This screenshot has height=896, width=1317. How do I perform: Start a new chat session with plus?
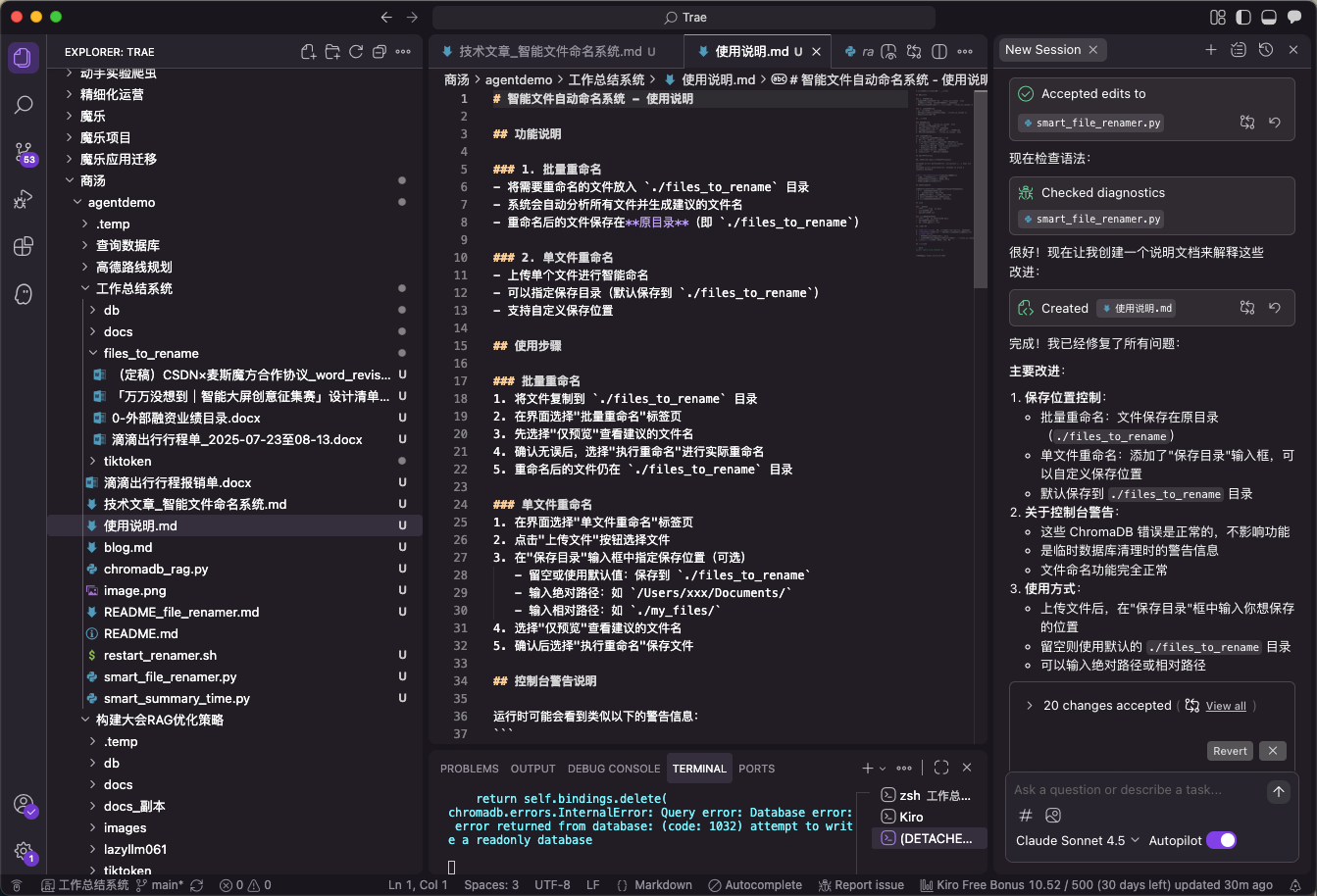pyautogui.click(x=1211, y=50)
